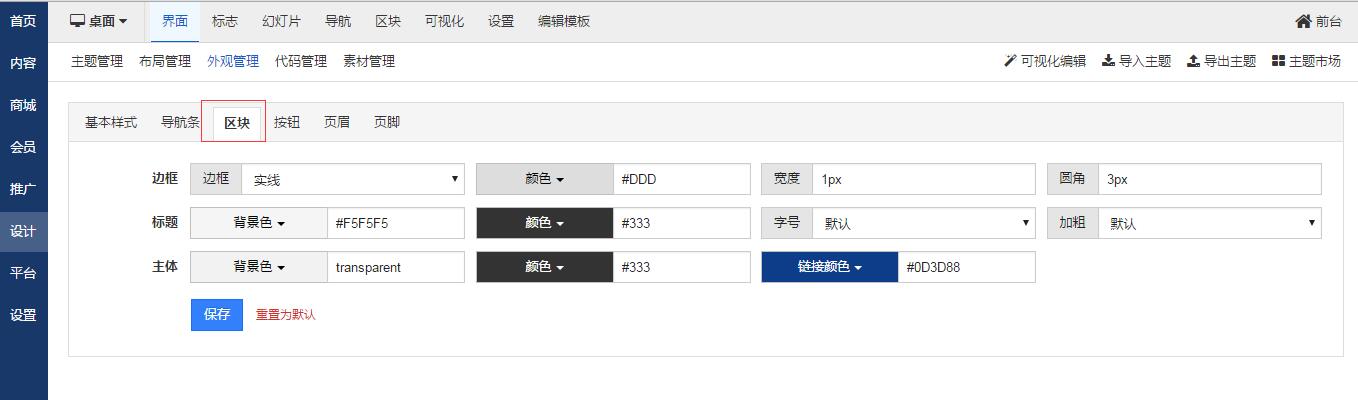Click the 导出主题 upload icon

point(1193,61)
